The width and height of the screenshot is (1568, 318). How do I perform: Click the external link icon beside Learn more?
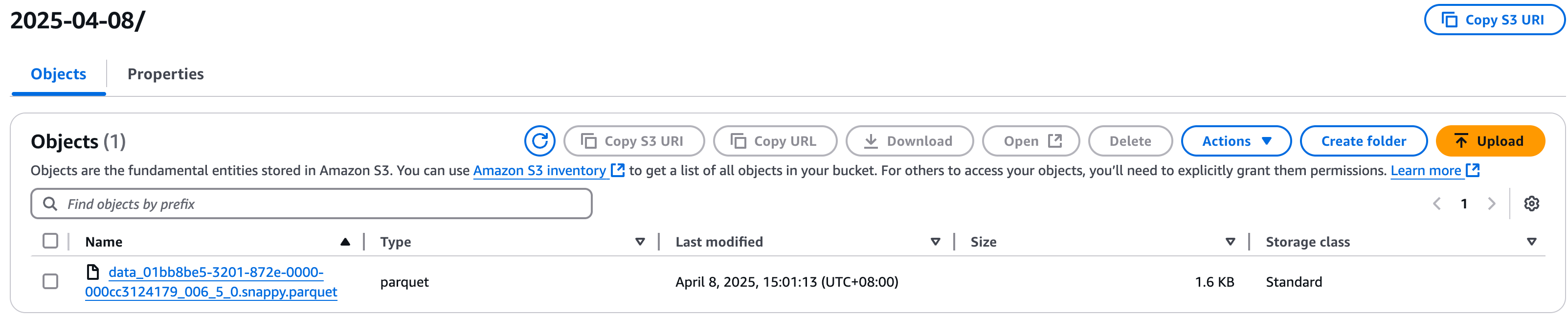tap(1473, 171)
